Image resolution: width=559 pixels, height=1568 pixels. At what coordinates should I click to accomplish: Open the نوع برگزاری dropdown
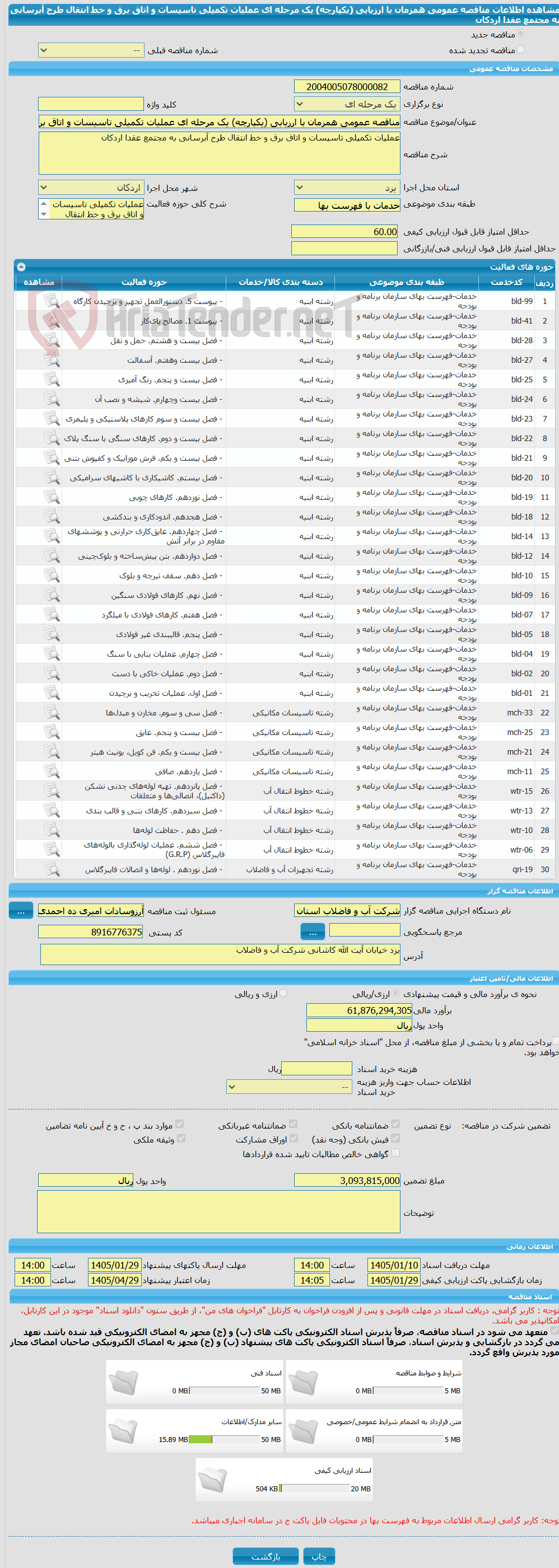[347, 104]
